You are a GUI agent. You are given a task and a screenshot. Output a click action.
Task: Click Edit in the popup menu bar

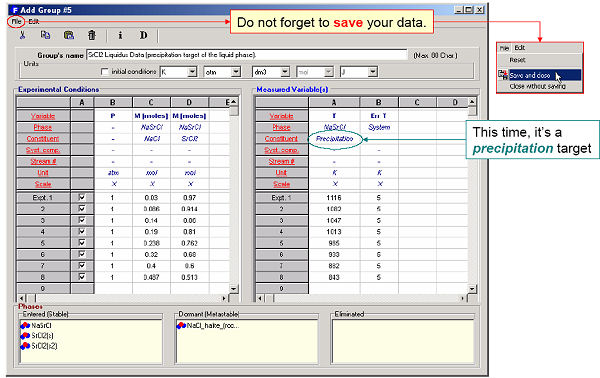(x=520, y=48)
